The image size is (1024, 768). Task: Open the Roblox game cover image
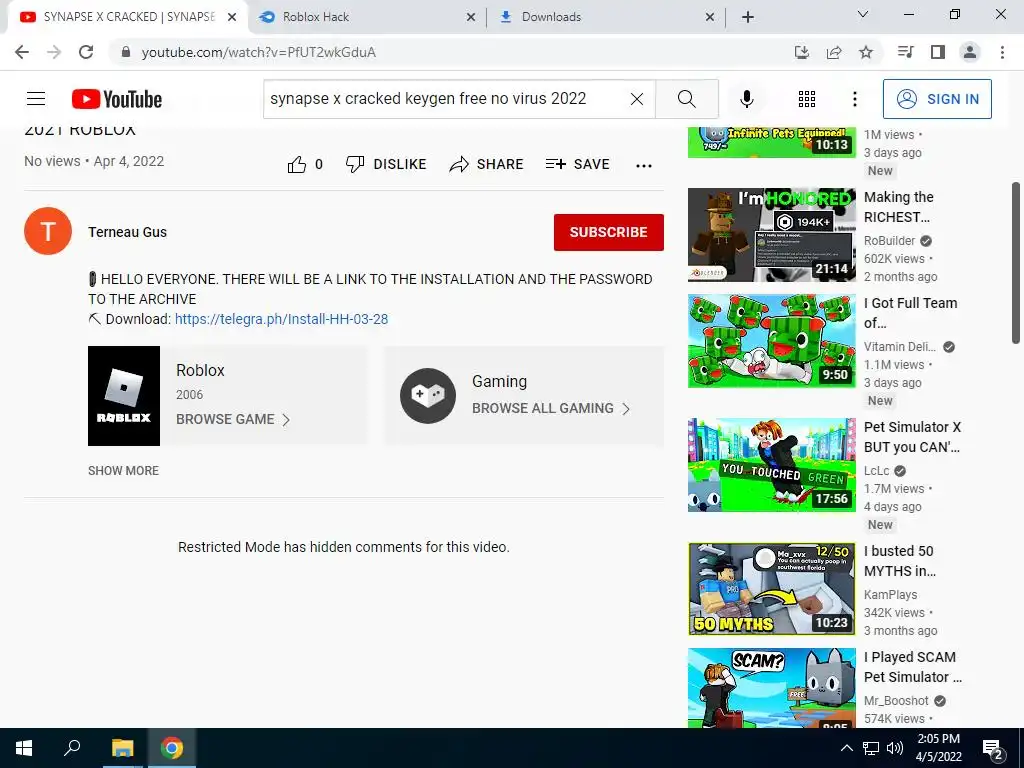pyautogui.click(x=124, y=396)
